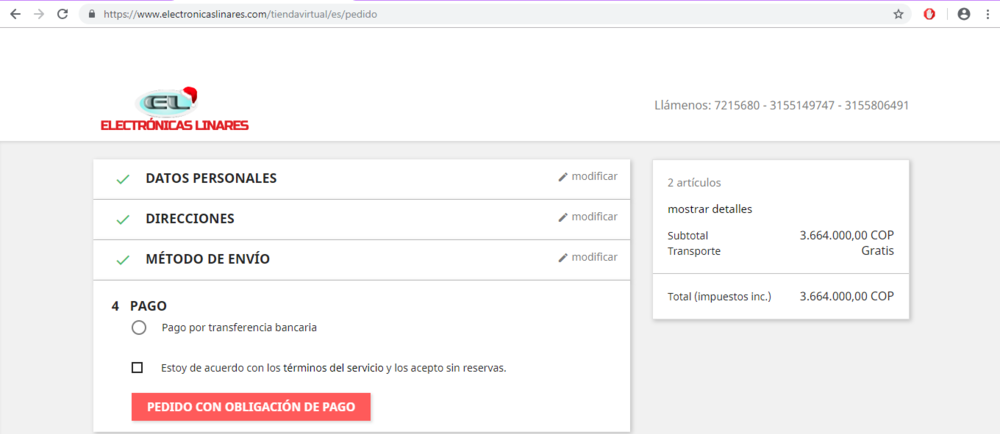The width and height of the screenshot is (1000, 434).
Task: Click the browser forward arrow
Action: 39,14
